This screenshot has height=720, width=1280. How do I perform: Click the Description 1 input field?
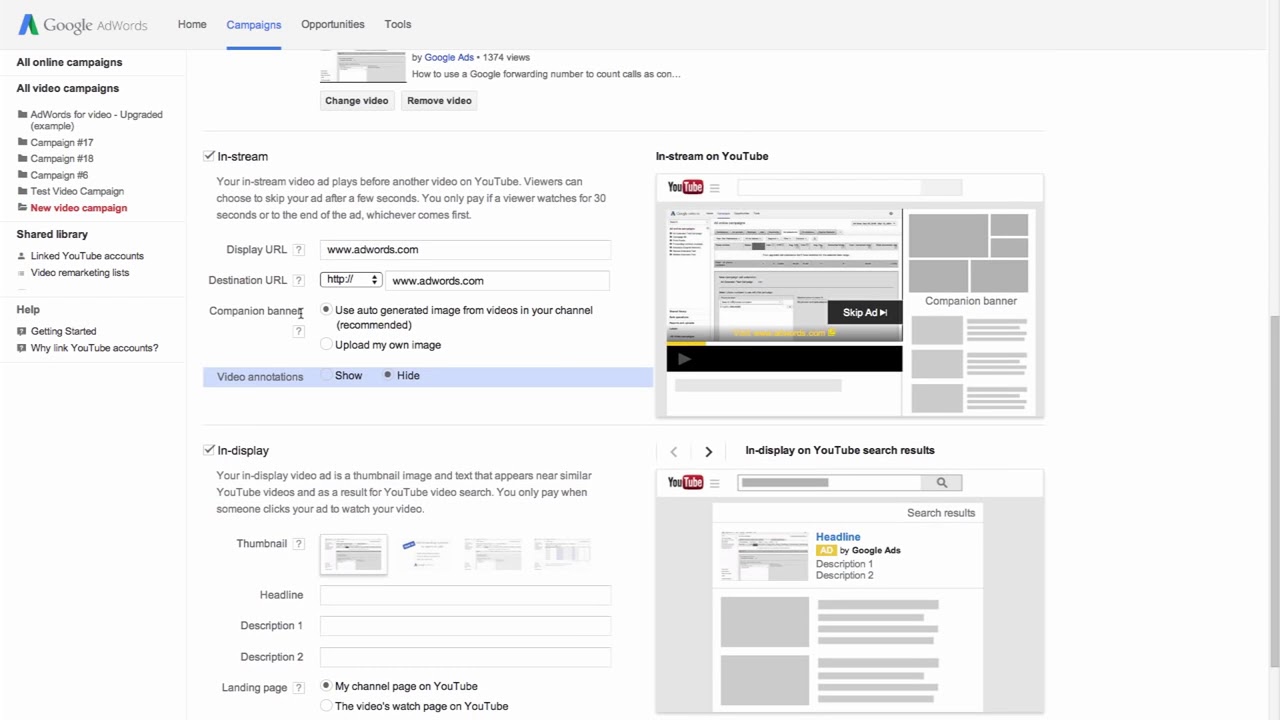465,626
